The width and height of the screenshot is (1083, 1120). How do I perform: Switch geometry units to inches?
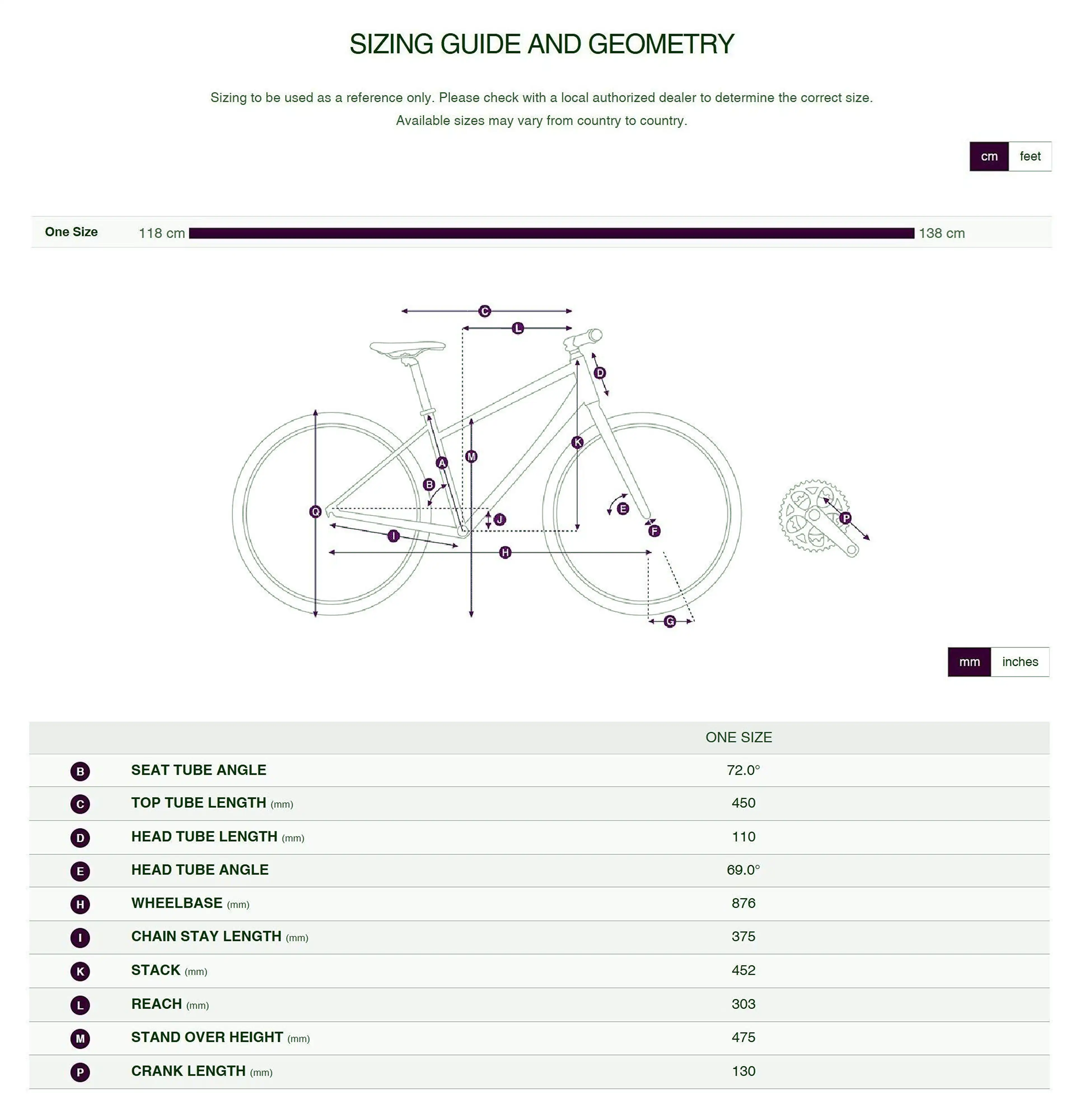point(1019,662)
